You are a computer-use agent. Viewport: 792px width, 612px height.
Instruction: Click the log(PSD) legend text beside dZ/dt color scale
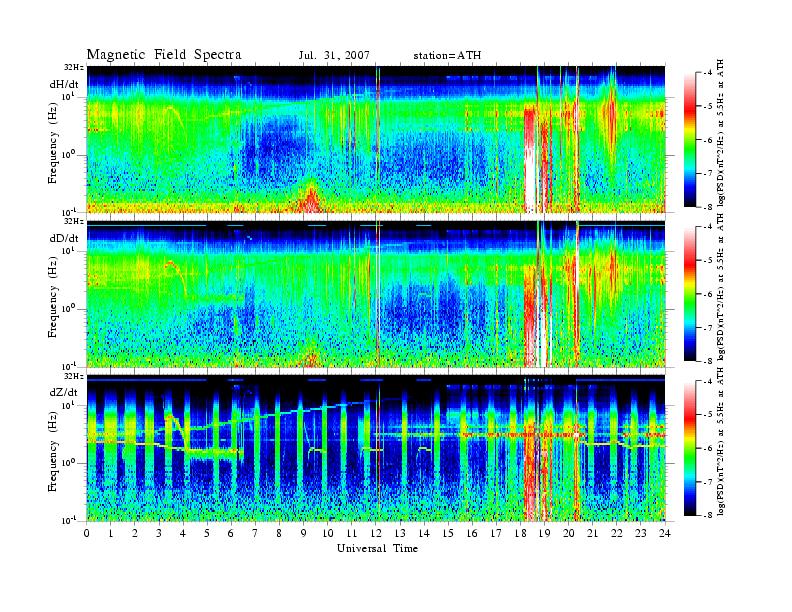point(721,442)
